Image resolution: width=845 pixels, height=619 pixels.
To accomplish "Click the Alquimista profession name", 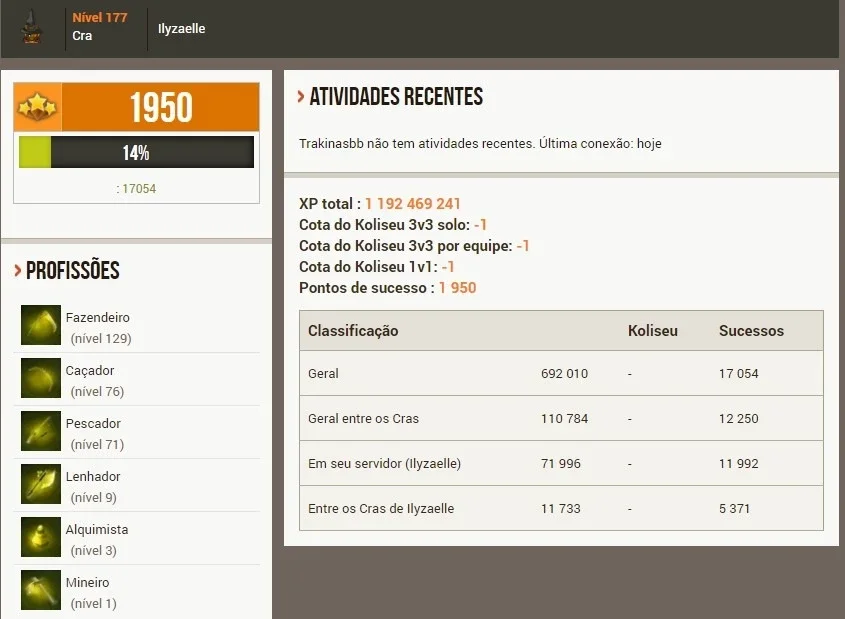I will (x=97, y=530).
